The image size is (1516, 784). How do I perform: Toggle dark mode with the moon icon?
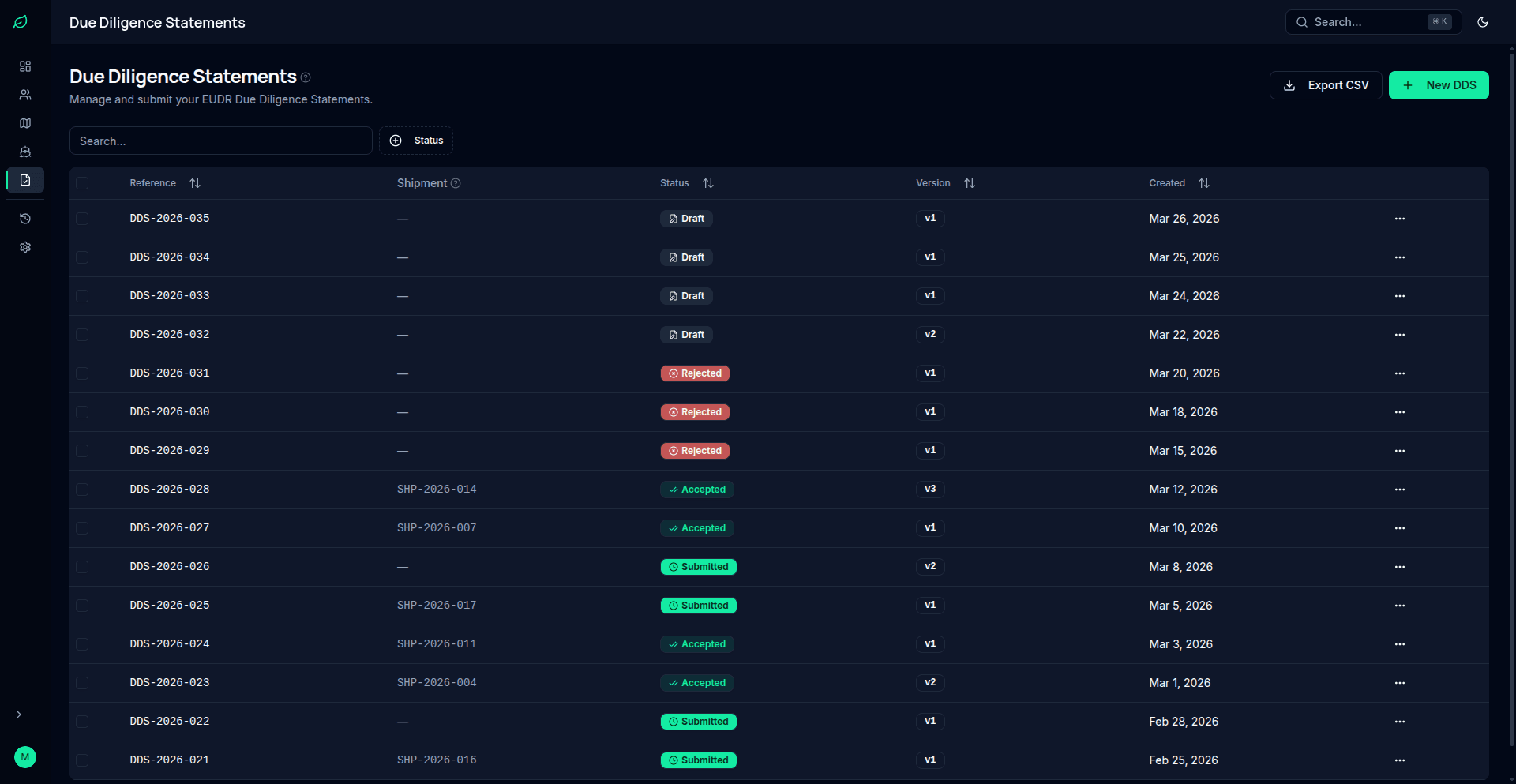tap(1482, 22)
